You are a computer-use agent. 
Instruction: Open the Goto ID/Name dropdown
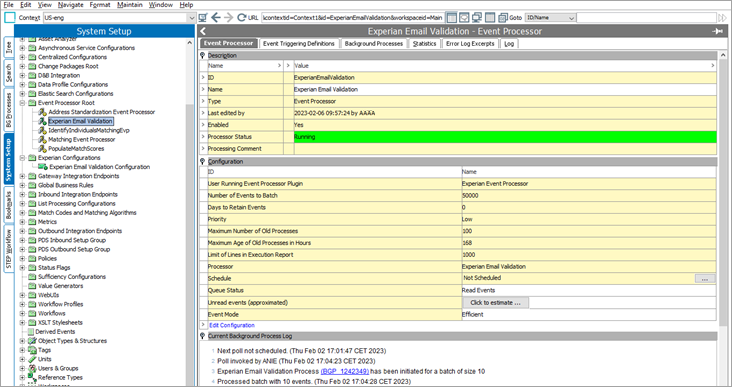(572, 18)
